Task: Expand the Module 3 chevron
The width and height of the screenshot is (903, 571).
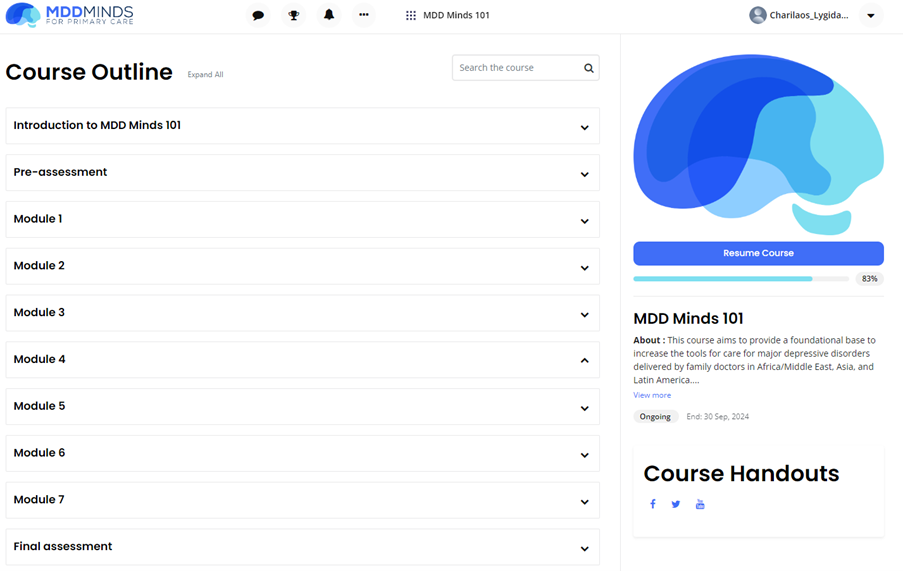Action: [x=585, y=314]
